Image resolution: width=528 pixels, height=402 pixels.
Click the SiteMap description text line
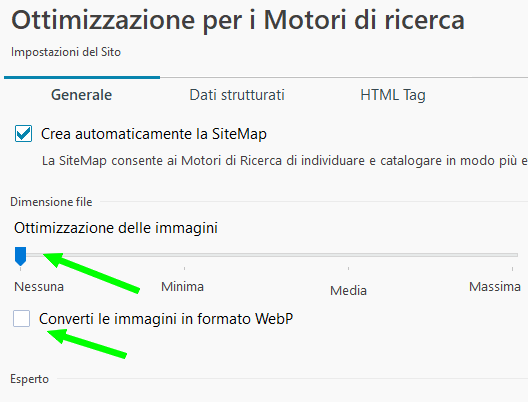285,161
